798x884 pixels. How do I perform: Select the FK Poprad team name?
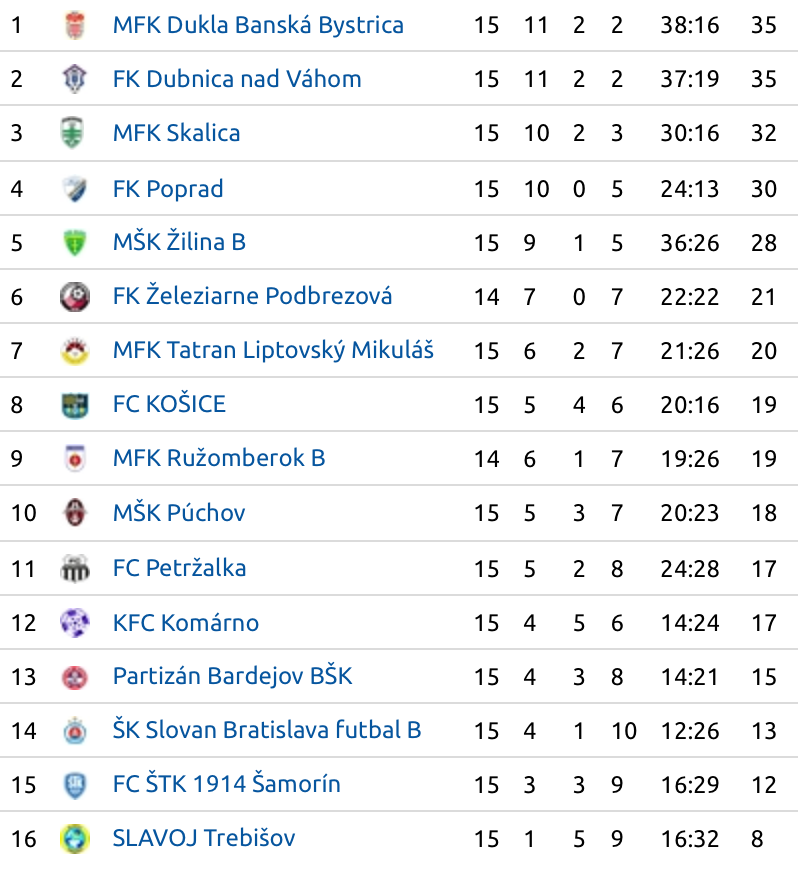[x=168, y=189]
